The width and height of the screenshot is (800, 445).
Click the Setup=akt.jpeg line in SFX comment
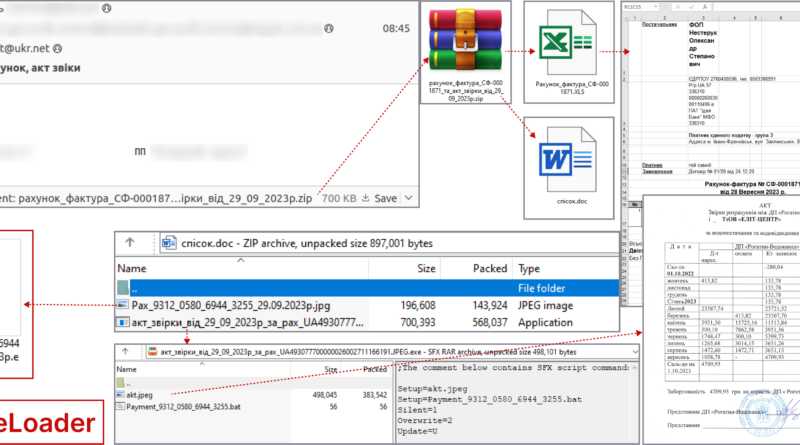coord(432,388)
